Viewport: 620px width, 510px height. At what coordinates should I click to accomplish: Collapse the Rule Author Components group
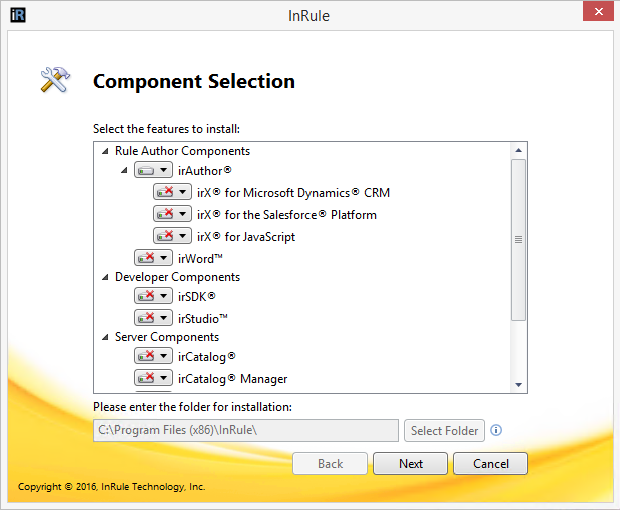pos(105,151)
